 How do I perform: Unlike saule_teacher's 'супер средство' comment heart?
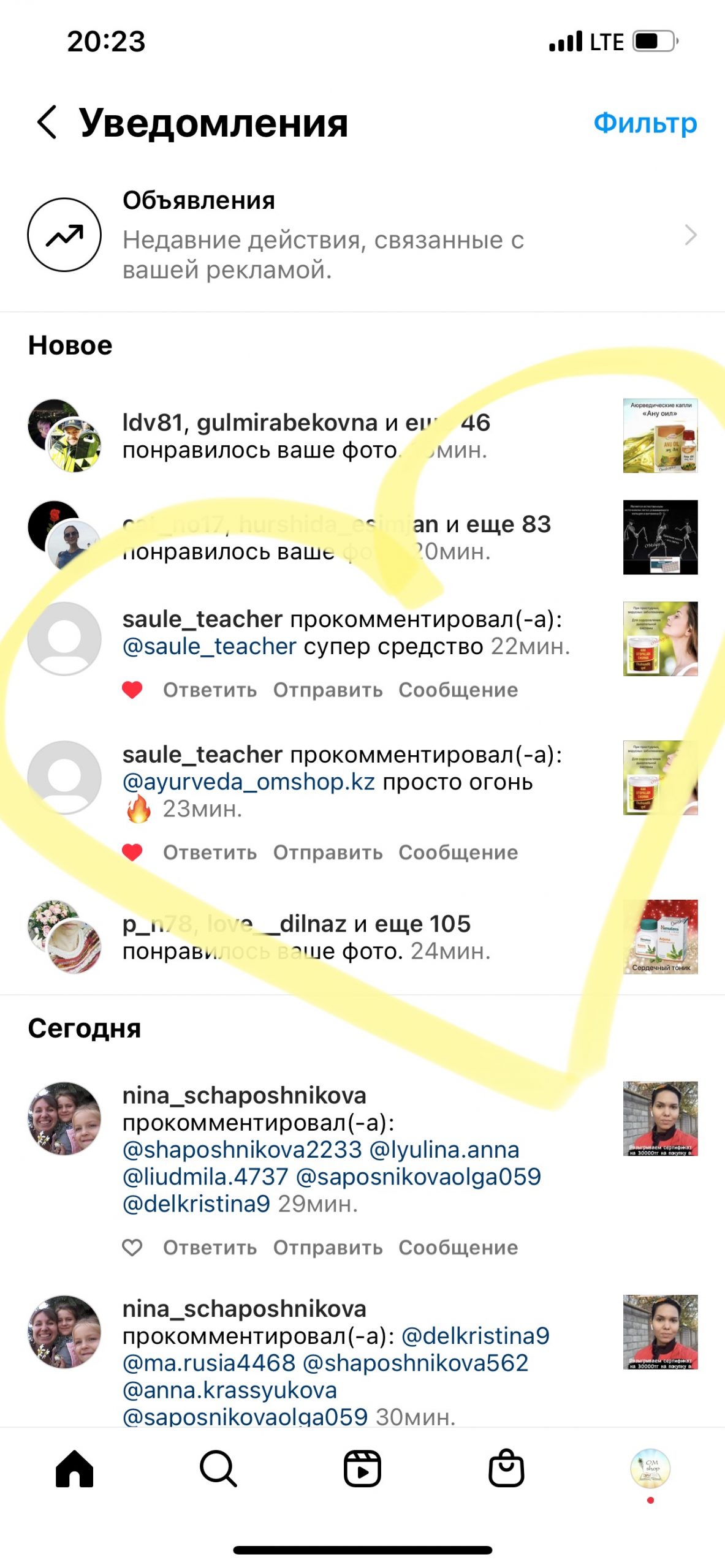pos(132,690)
